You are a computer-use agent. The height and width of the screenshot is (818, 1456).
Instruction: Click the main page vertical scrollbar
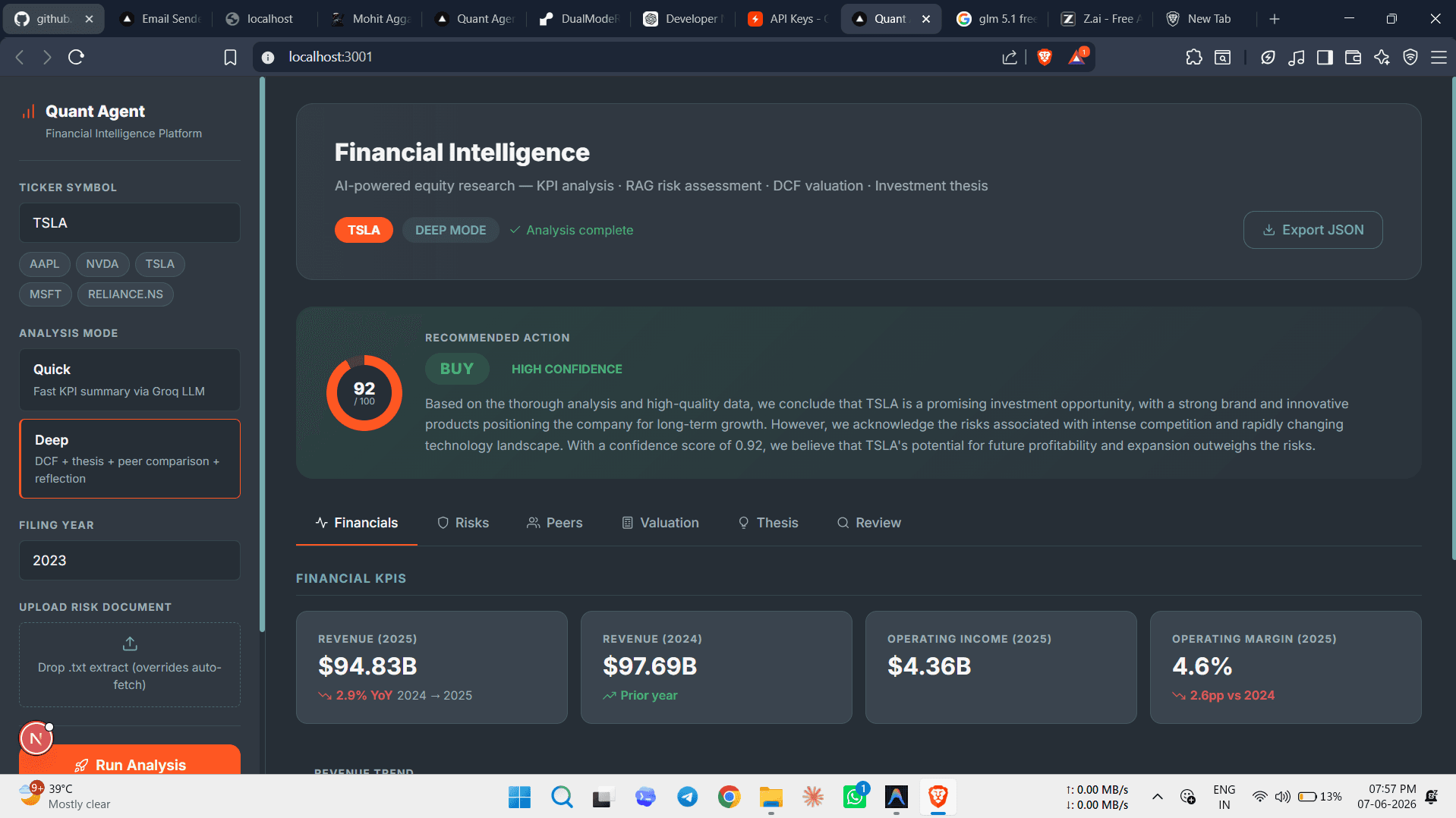1453,319
